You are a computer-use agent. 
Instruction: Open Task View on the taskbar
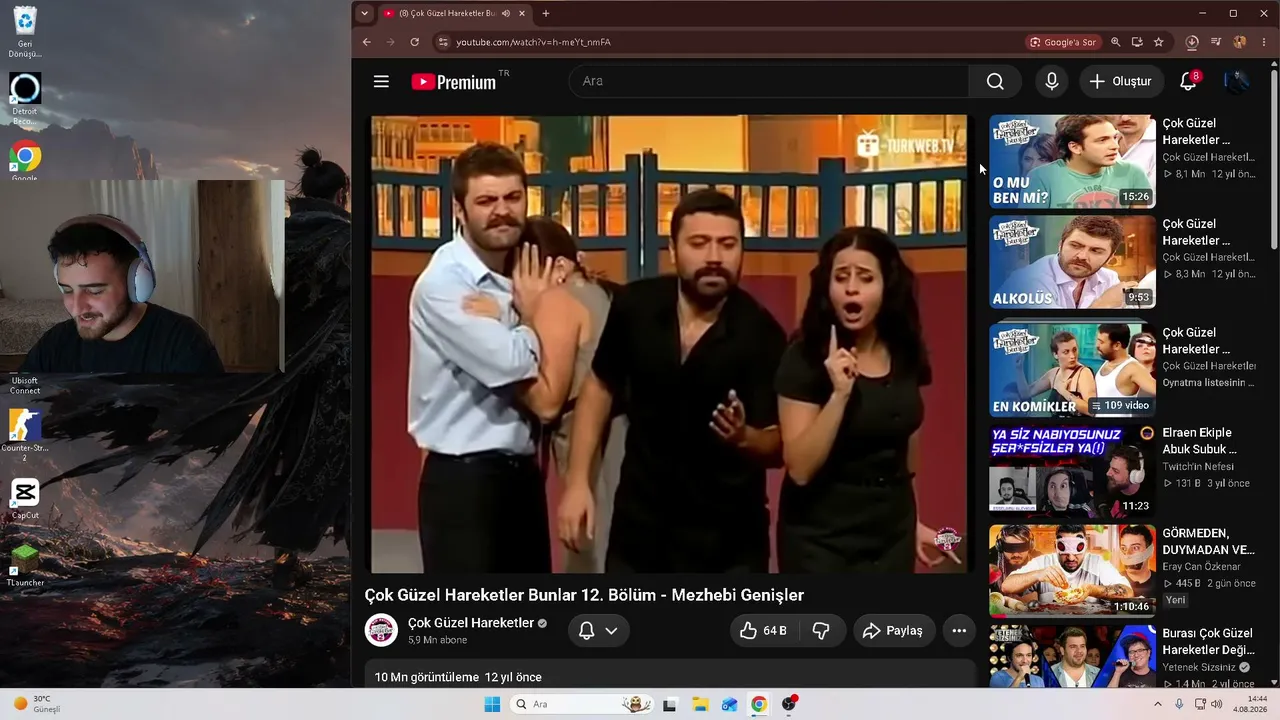(x=670, y=704)
